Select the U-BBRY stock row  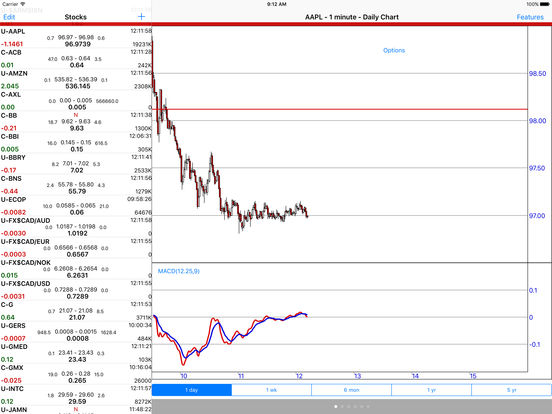tap(76, 164)
